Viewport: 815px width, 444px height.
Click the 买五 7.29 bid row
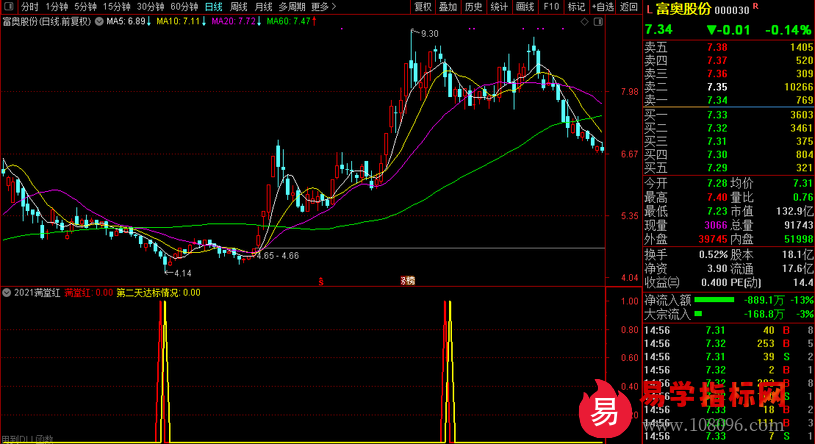[x=729, y=167]
